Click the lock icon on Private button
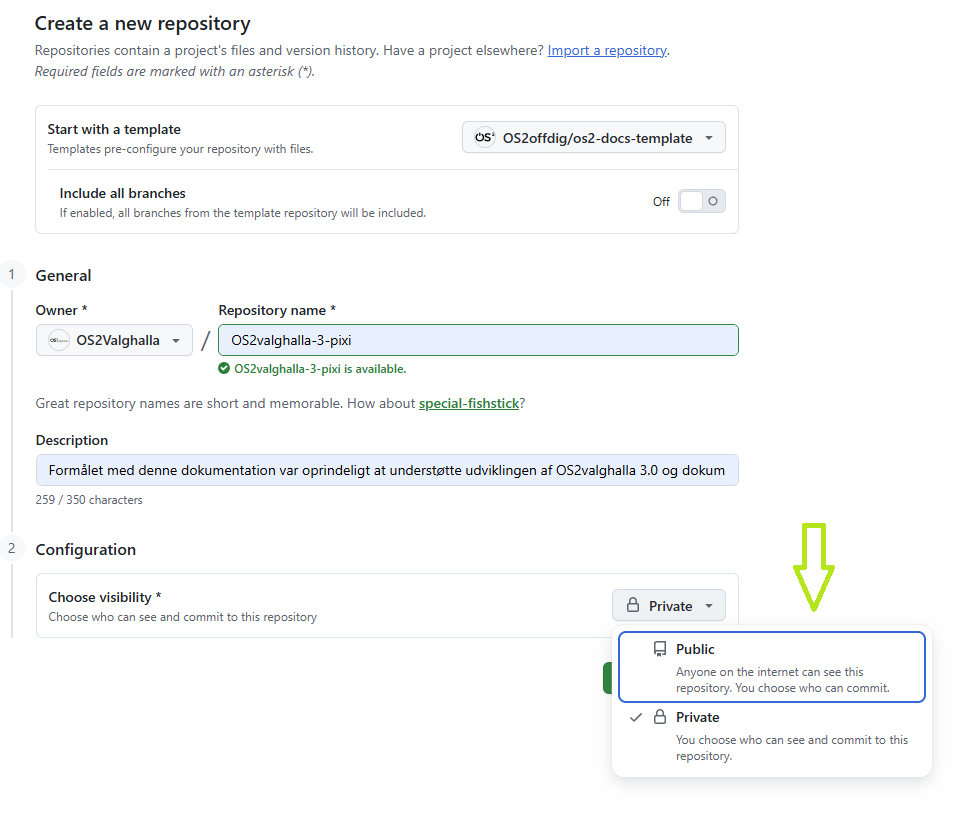 tap(633, 606)
